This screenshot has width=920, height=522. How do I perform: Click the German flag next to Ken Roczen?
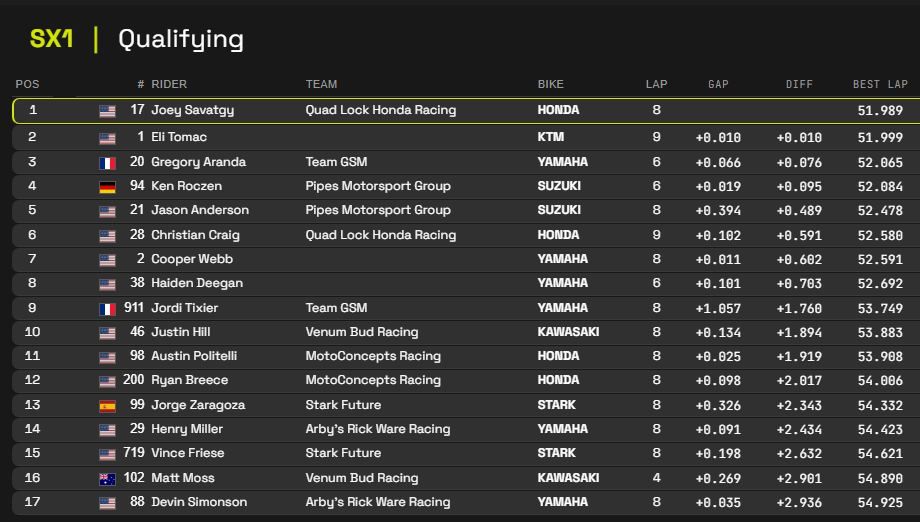tap(107, 186)
